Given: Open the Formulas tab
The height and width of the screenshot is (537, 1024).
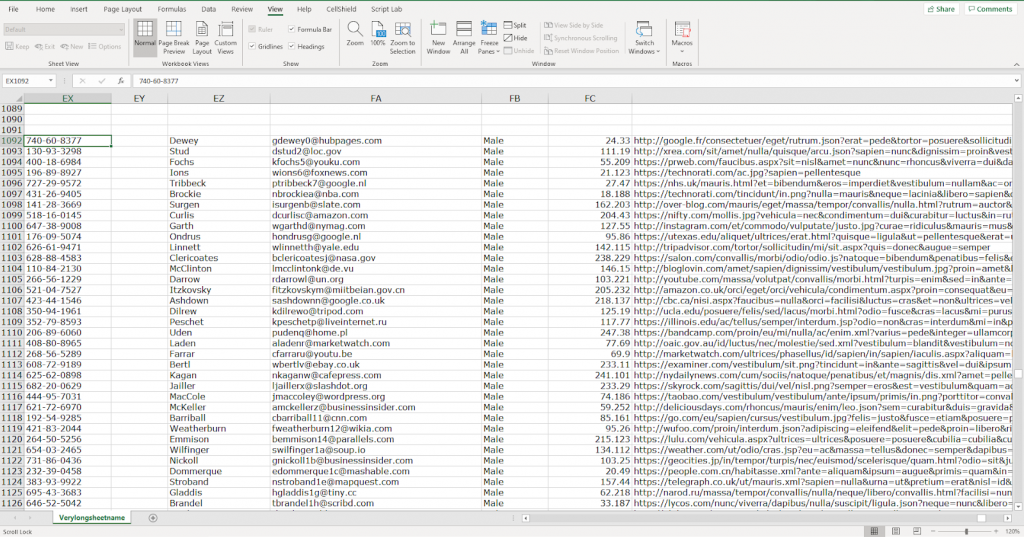Looking at the screenshot, I should 172,9.
